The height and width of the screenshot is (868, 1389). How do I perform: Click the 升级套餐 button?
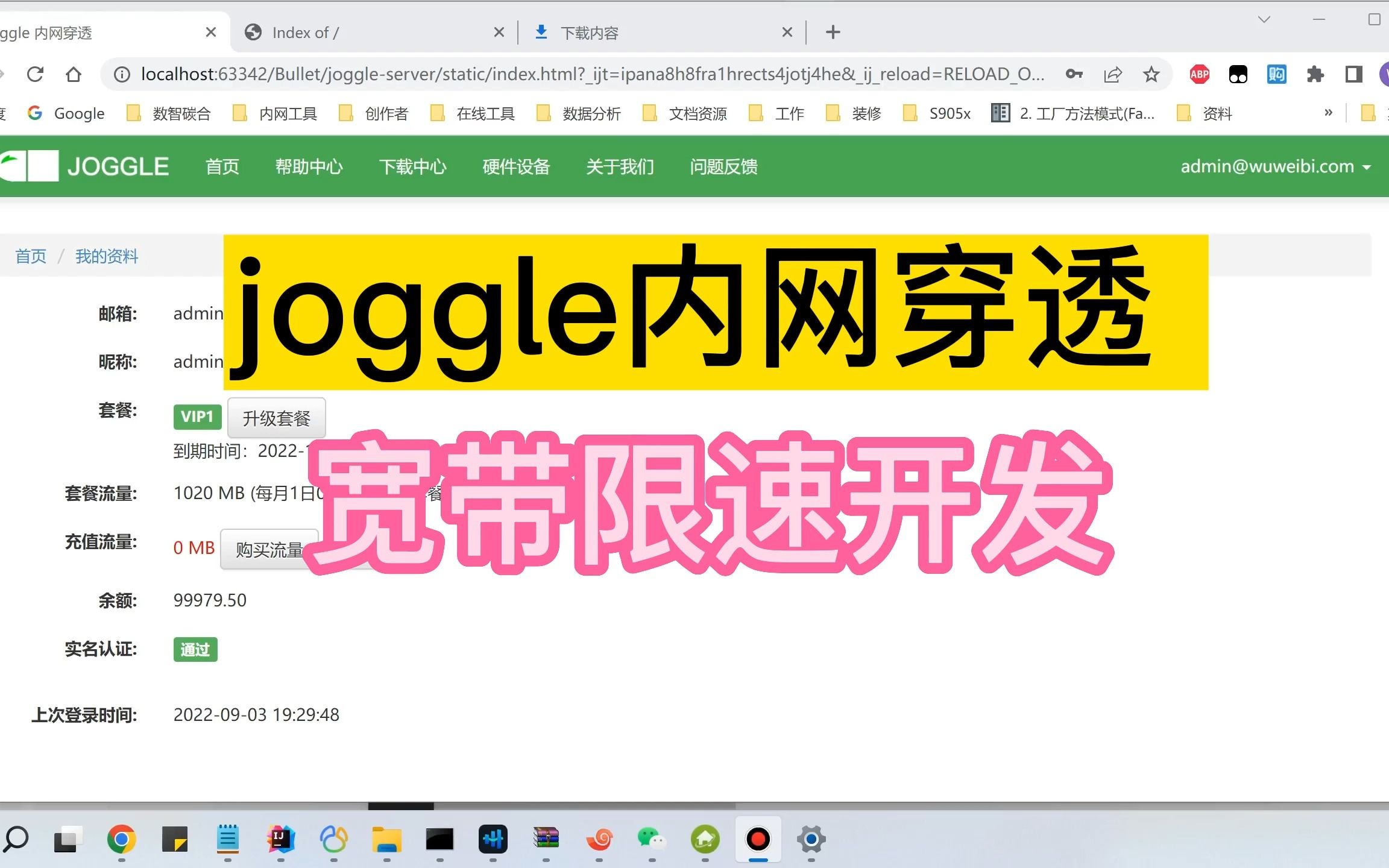(x=277, y=418)
